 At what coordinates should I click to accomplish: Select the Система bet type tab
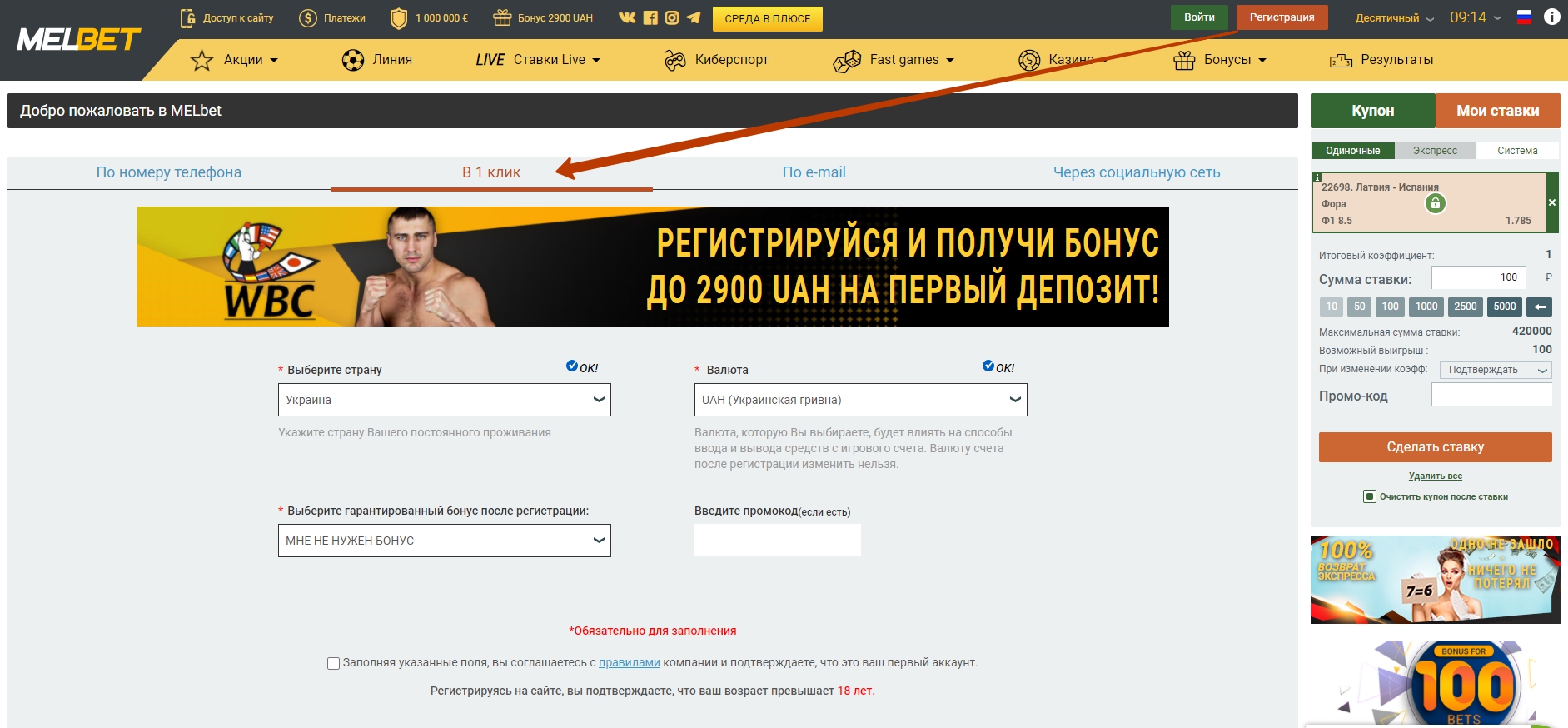pos(1517,151)
